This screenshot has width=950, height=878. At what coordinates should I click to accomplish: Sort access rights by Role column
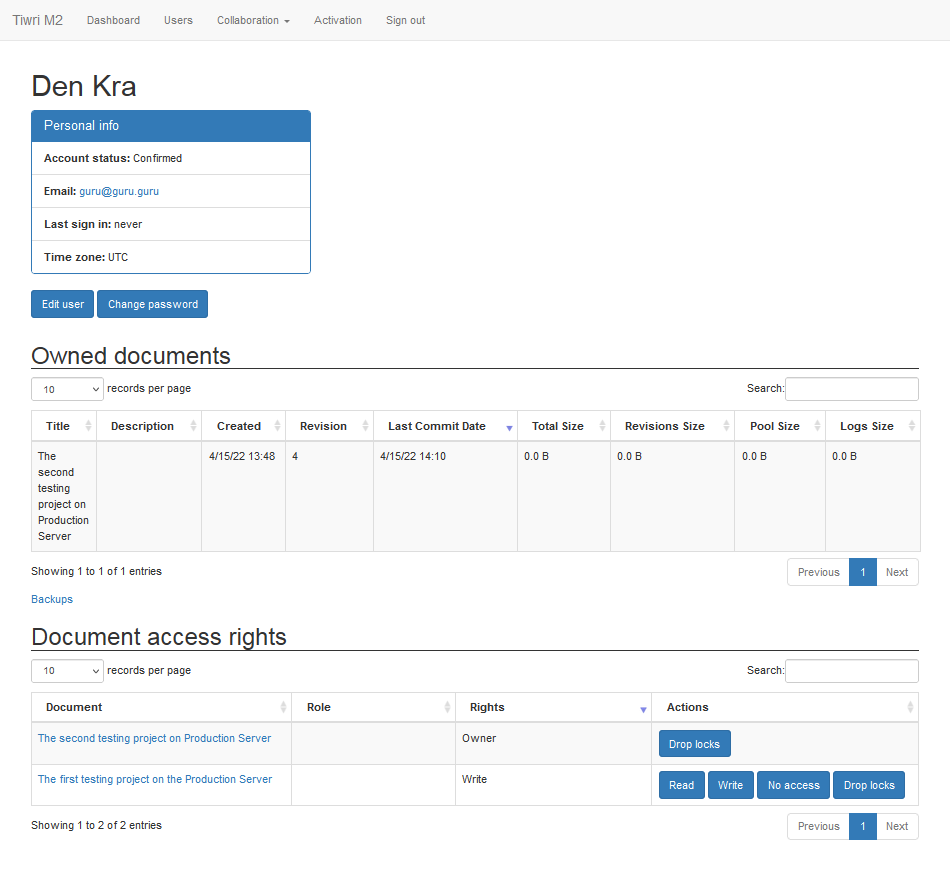pyautogui.click(x=373, y=707)
